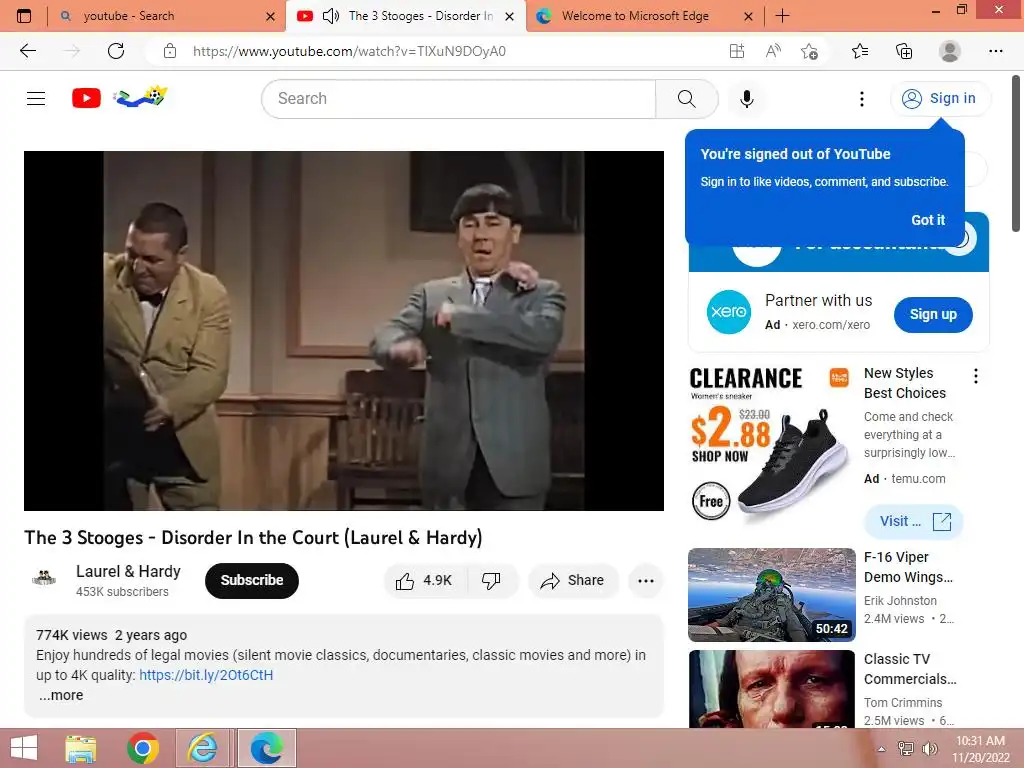
Task: Click the YouTube doodle next to logo
Action: coord(140,96)
